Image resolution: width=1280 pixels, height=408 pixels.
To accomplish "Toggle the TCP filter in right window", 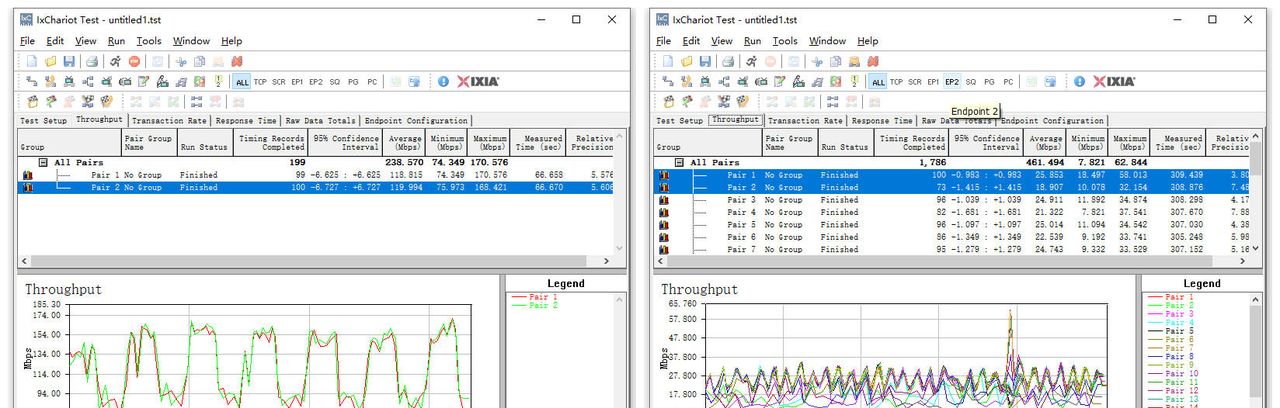I will coord(896,82).
